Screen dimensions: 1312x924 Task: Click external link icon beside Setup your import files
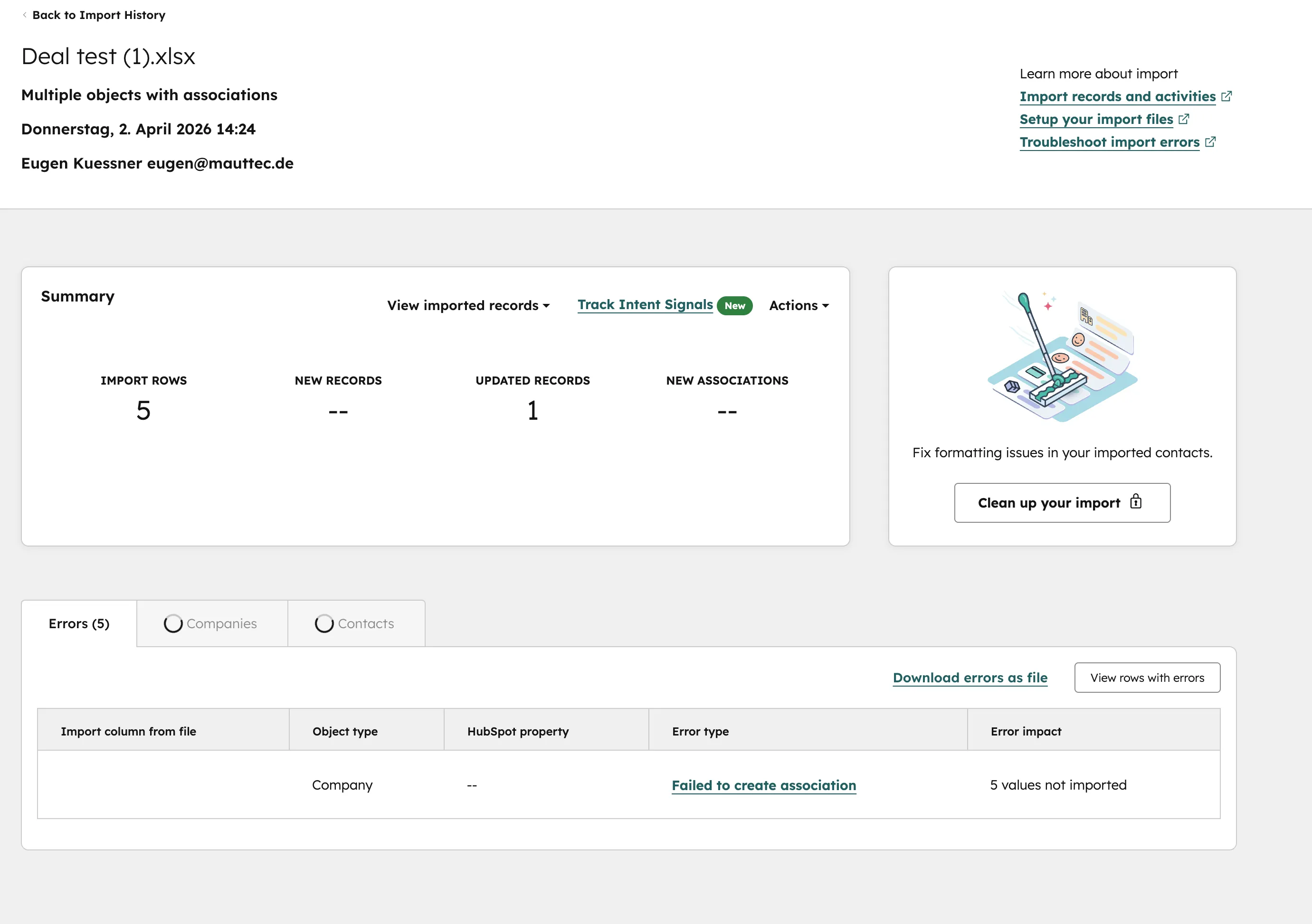1183,119
